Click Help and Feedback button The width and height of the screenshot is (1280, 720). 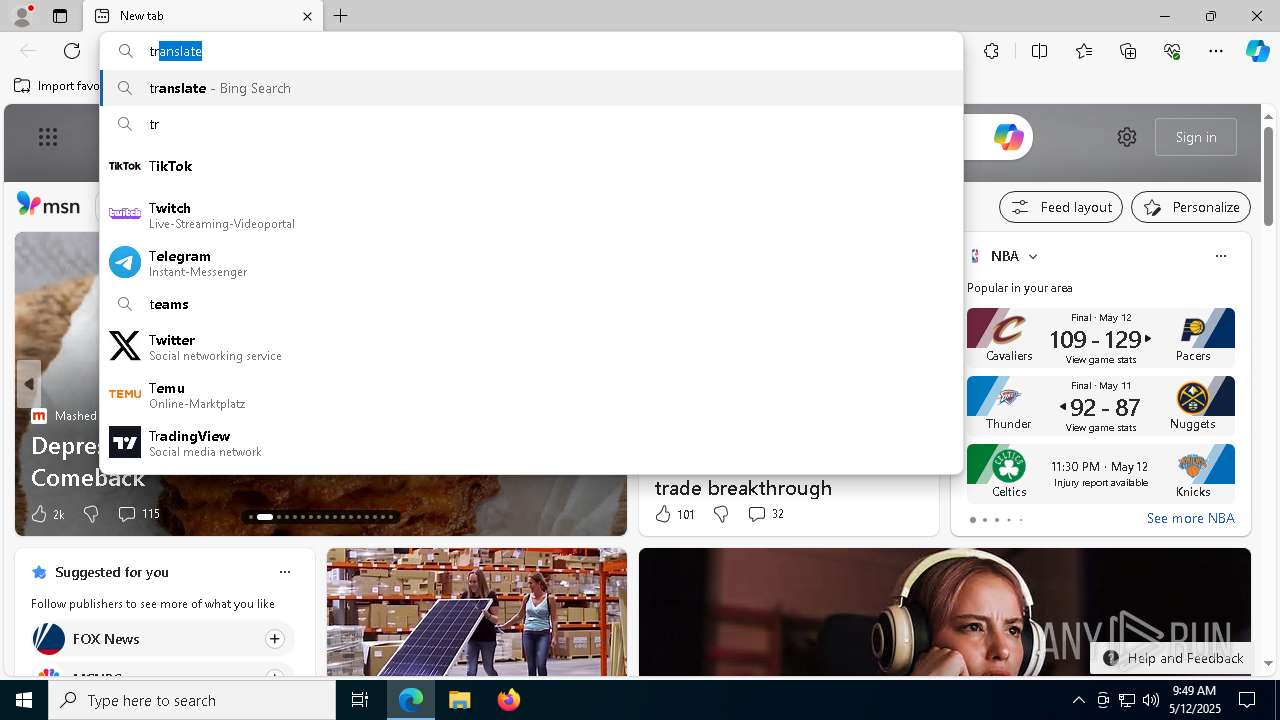pyautogui.click(x=1173, y=658)
